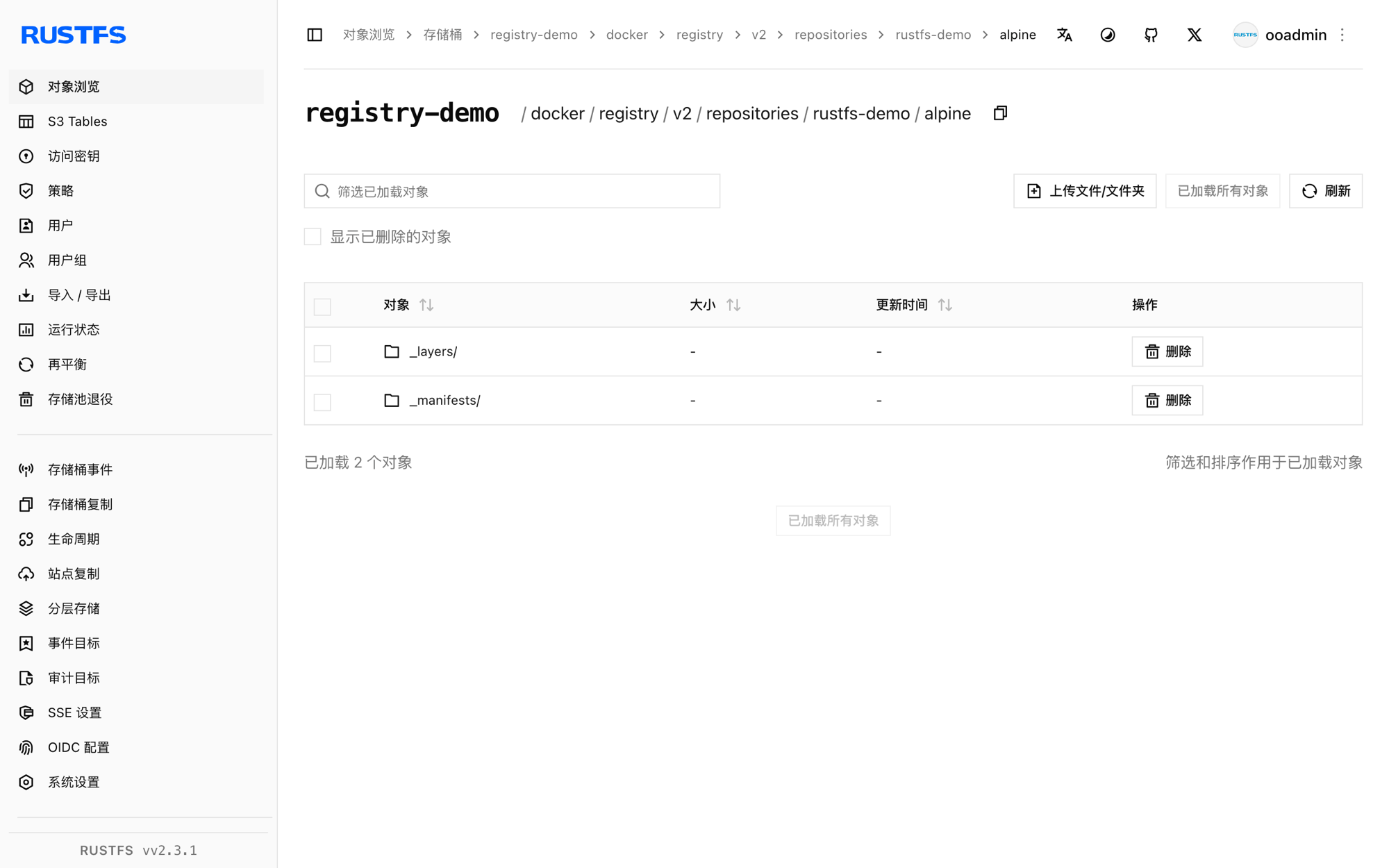Screen dimensions: 1389x868
Task: Enable 显示已删除的对象 checkbox
Action: [x=313, y=237]
